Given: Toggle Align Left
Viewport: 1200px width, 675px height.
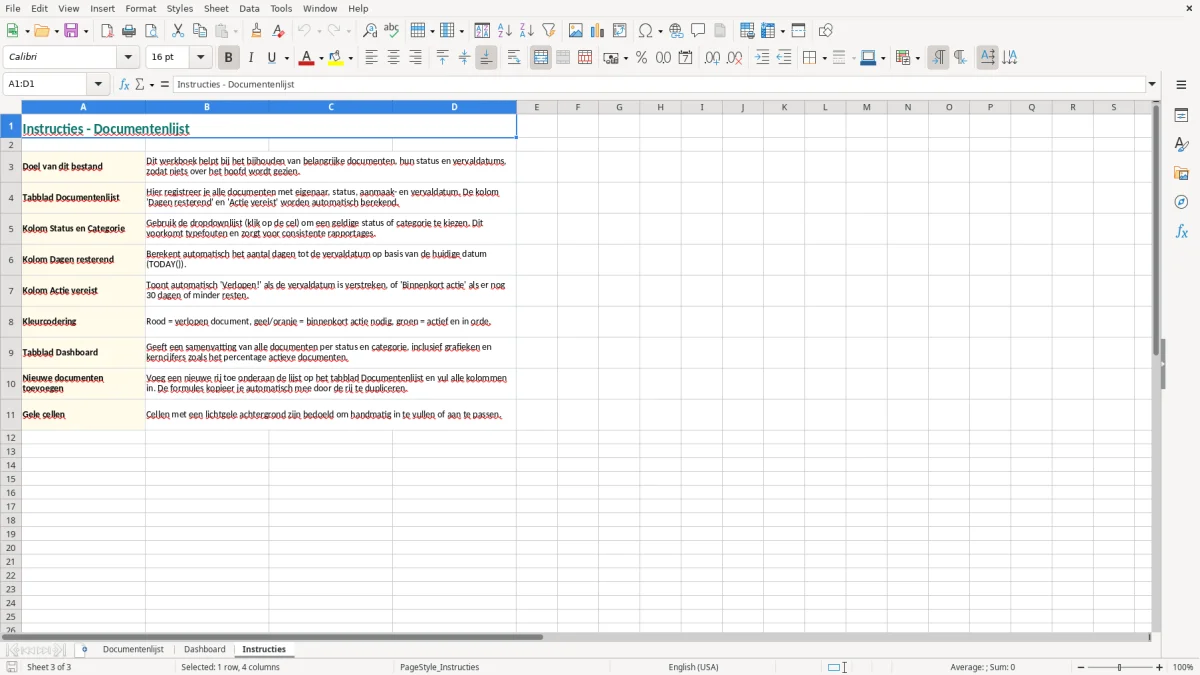Looking at the screenshot, I should pos(371,58).
